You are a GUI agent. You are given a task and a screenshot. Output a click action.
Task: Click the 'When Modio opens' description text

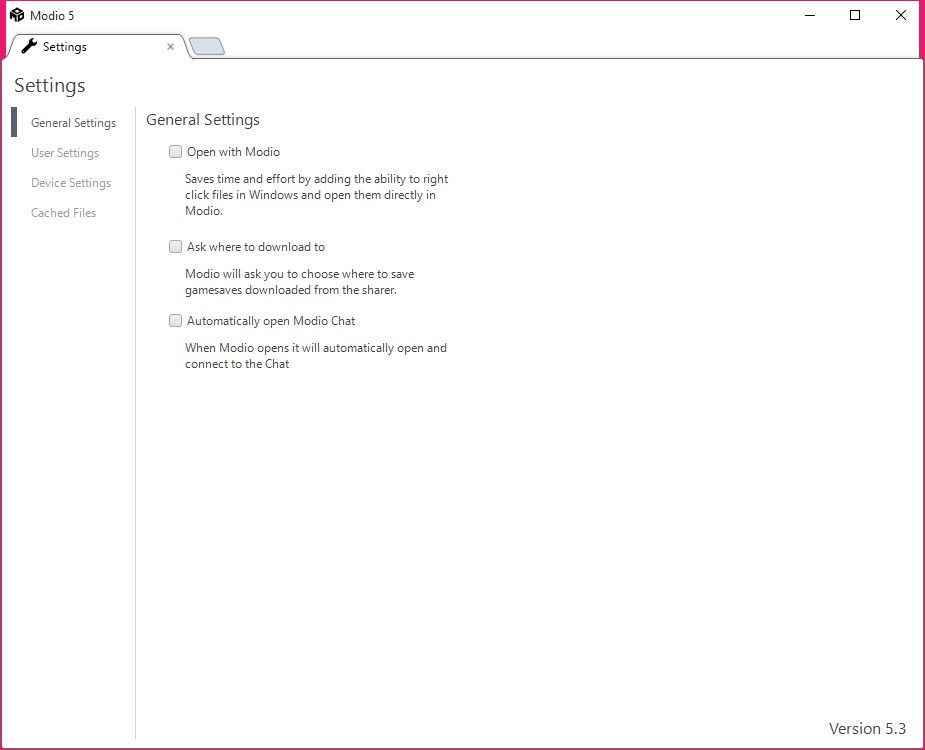[x=316, y=356]
